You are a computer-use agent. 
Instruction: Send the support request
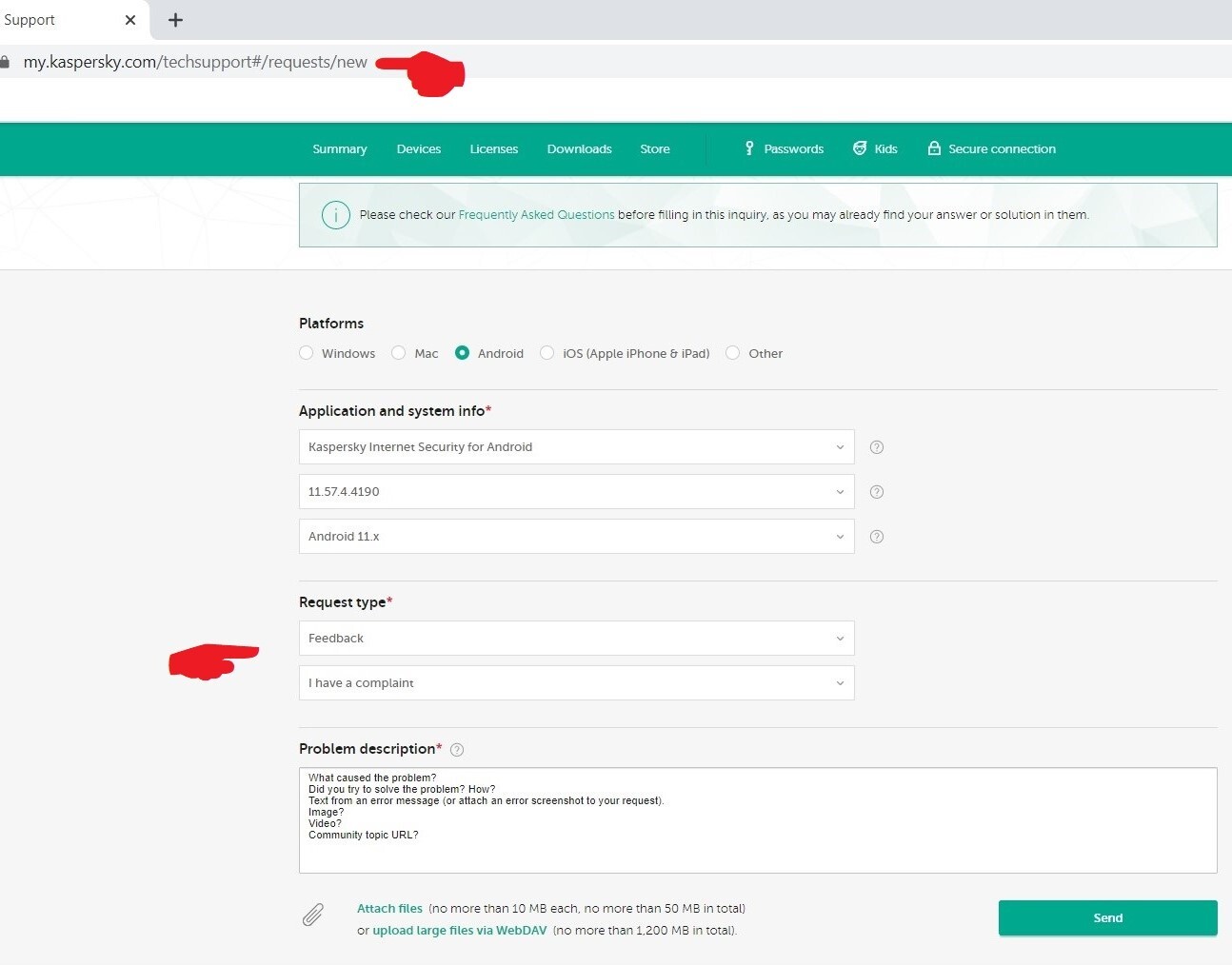[x=1108, y=918]
